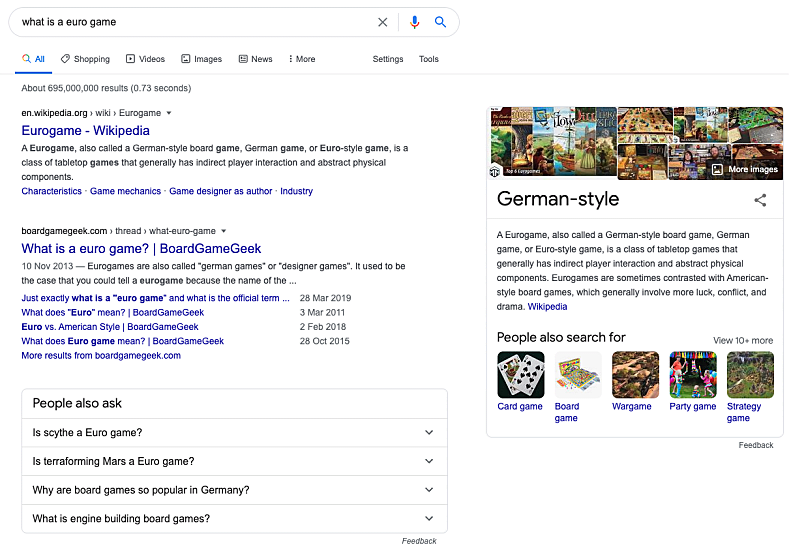Viewport: 789px width, 549px height.
Task: Submit search with magnifying glass icon
Action: pos(440,22)
